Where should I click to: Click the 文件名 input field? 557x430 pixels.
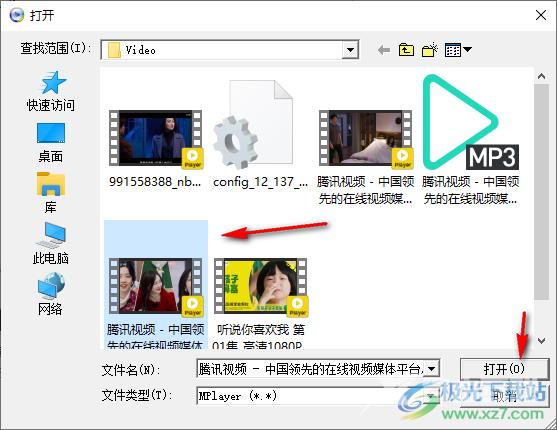pos(310,369)
